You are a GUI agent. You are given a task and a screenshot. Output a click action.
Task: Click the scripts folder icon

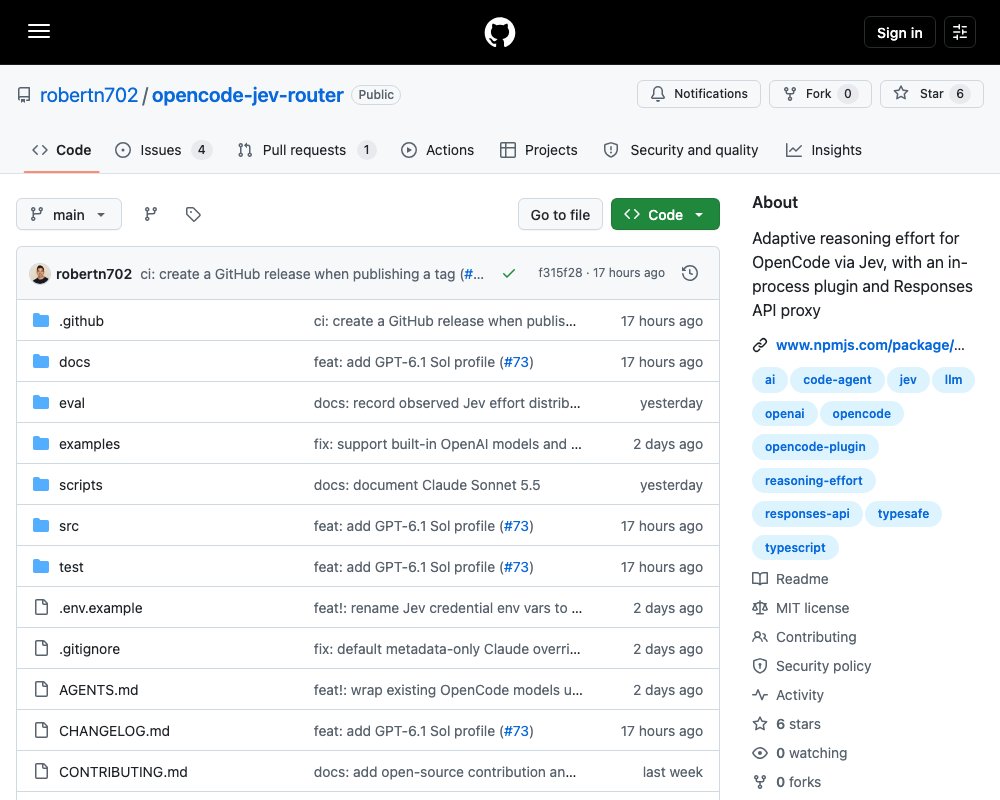(x=41, y=485)
